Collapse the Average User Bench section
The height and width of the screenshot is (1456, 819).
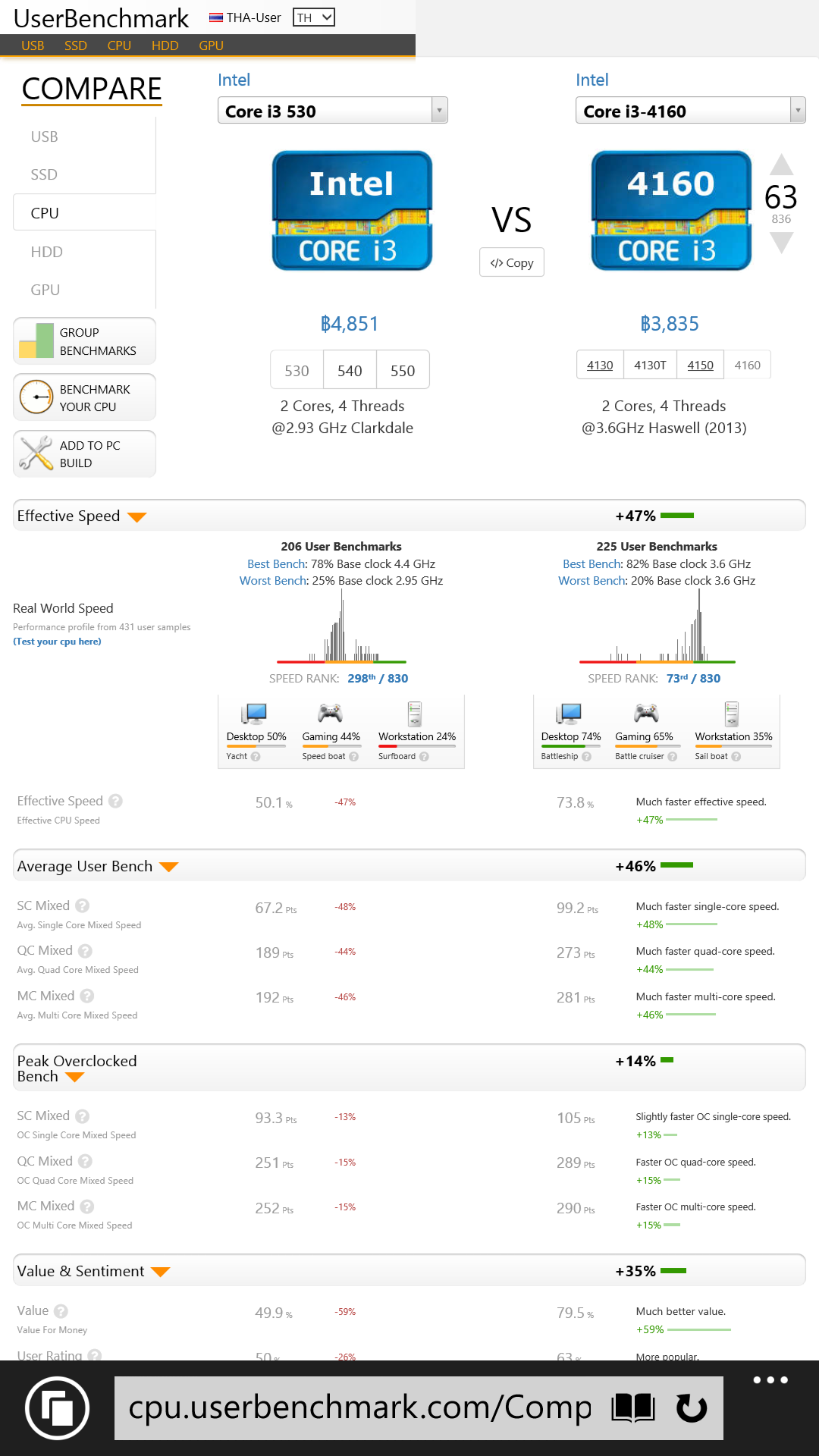pyautogui.click(x=168, y=867)
